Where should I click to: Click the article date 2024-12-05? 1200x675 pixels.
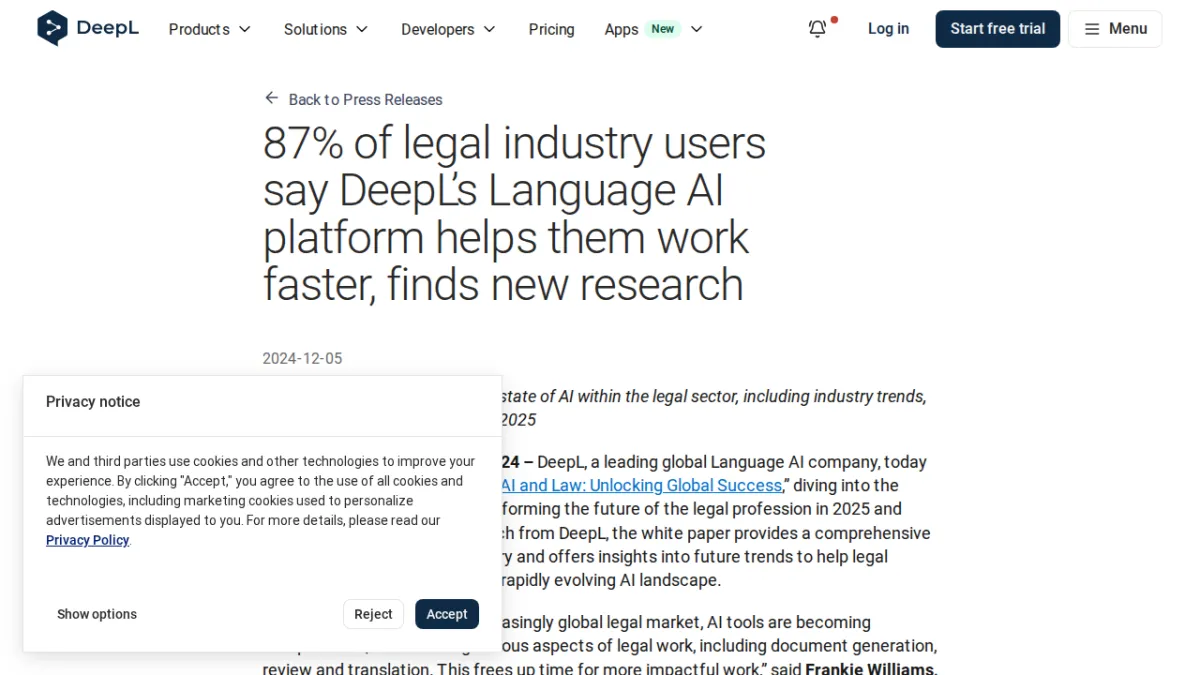point(302,358)
